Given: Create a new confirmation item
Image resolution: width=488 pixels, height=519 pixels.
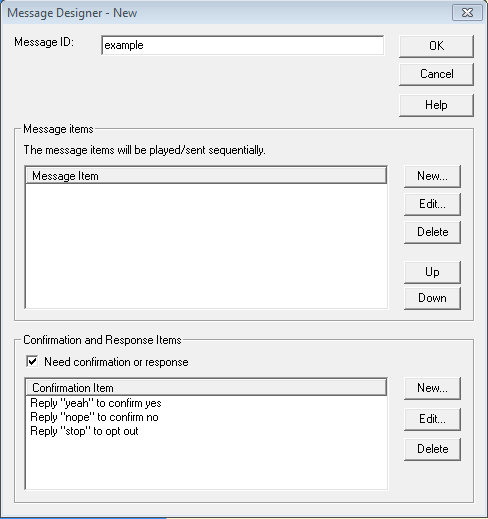Looking at the screenshot, I should tap(432, 388).
